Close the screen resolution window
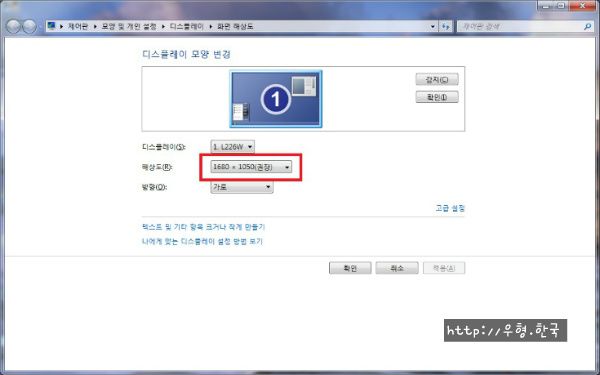Screen dimensions: 600x375 click(582, 5)
